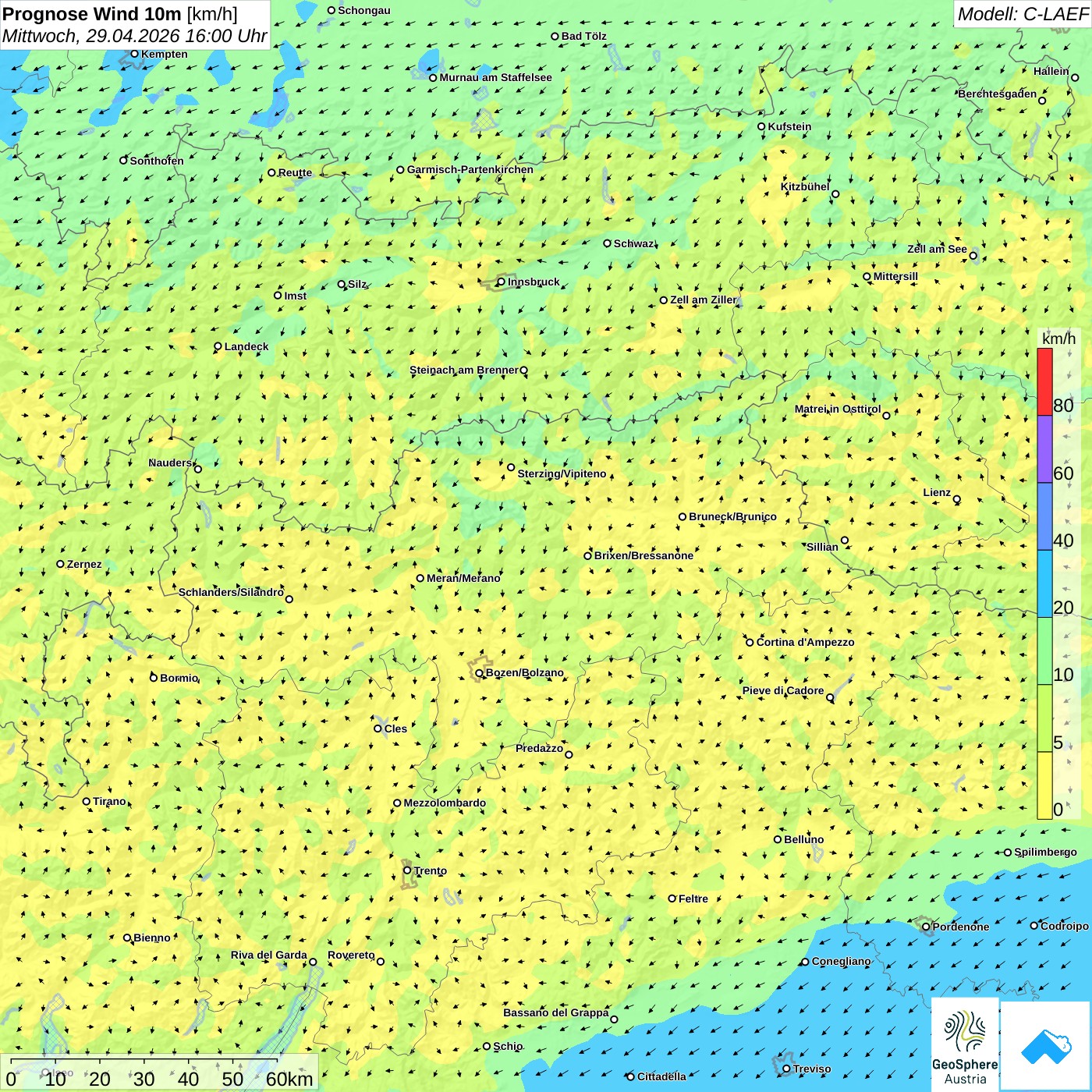Image resolution: width=1092 pixels, height=1092 pixels.
Task: Click the 'Modell: C-LAEF' label
Action: [x=1022, y=14]
